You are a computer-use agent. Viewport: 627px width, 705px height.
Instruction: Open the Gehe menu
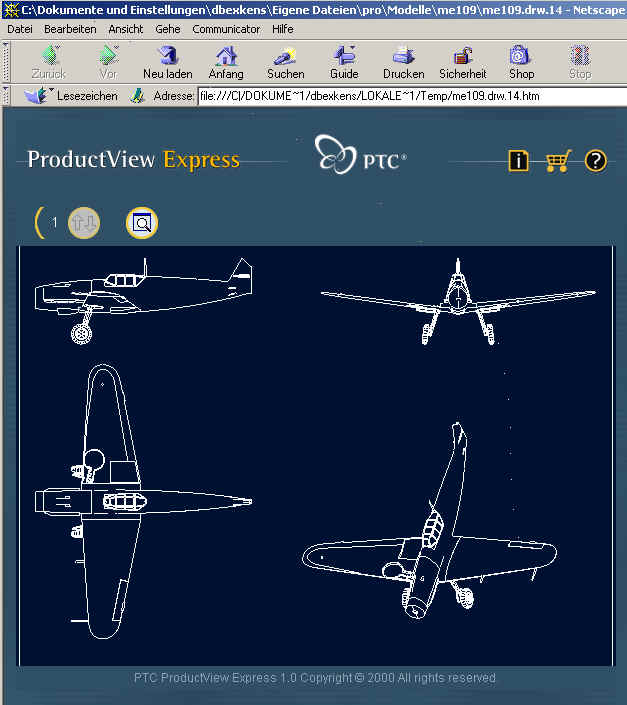pyautogui.click(x=168, y=29)
